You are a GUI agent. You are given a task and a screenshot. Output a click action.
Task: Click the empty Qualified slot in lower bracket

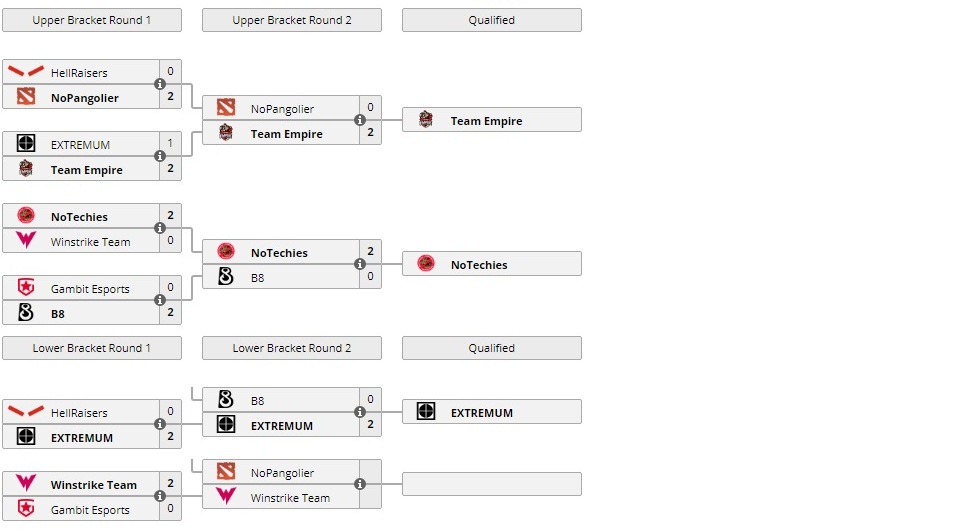pos(492,484)
